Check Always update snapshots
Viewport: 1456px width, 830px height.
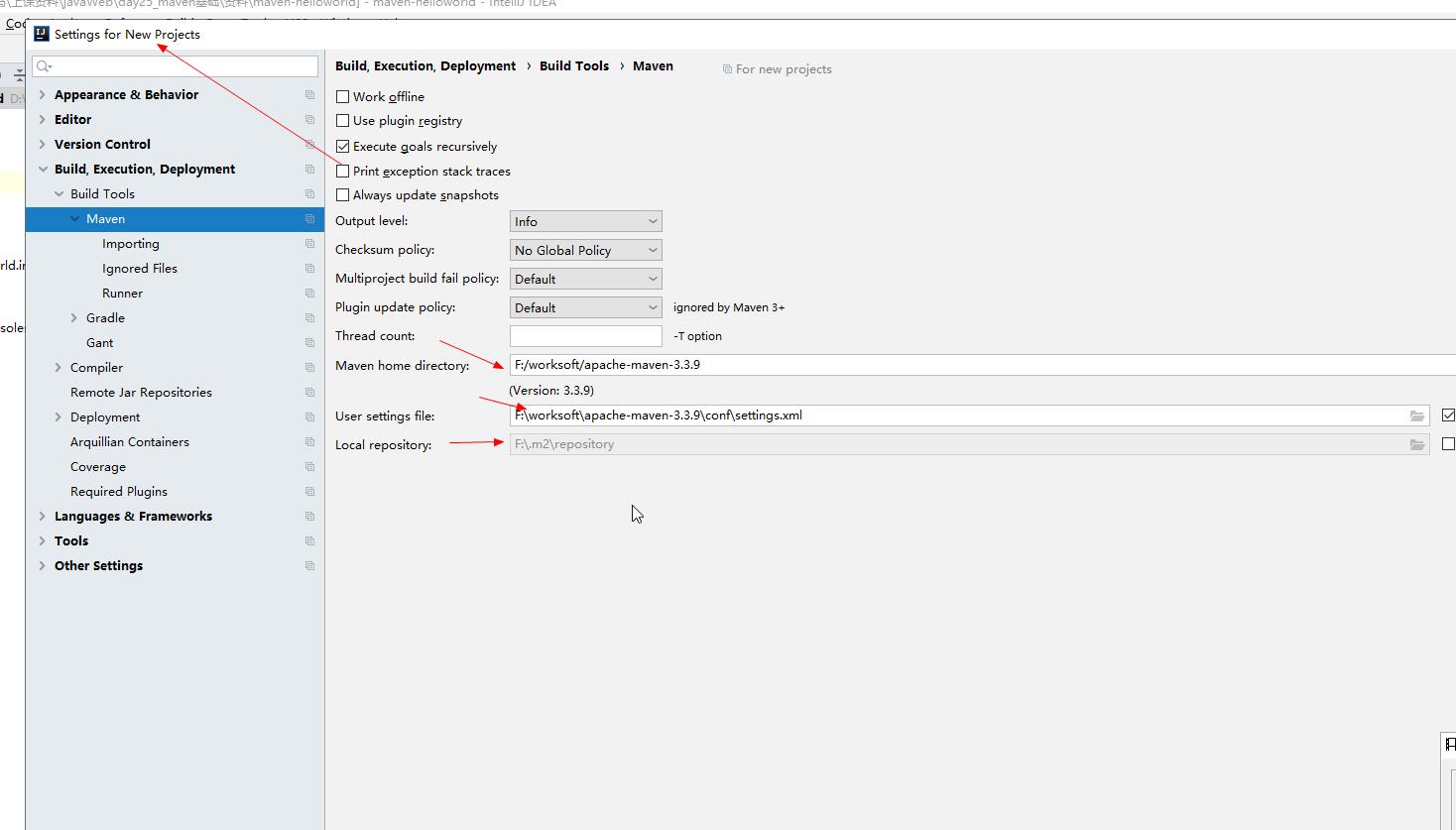click(342, 195)
